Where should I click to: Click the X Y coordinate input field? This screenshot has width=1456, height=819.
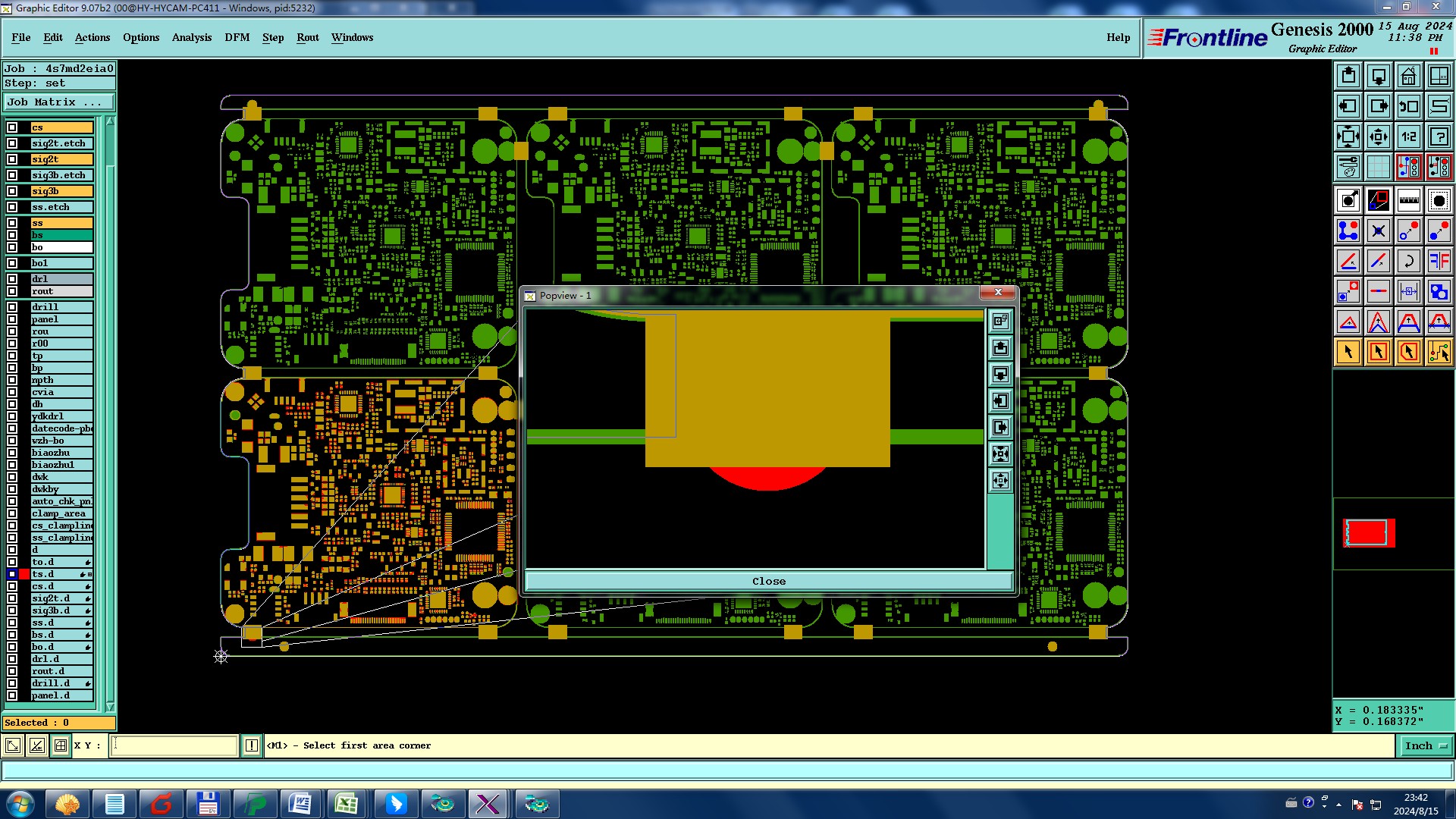click(174, 745)
